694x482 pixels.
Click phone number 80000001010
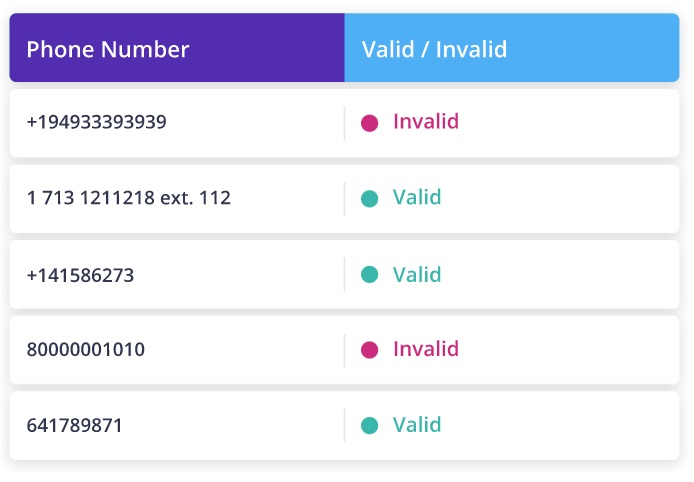[86, 350]
